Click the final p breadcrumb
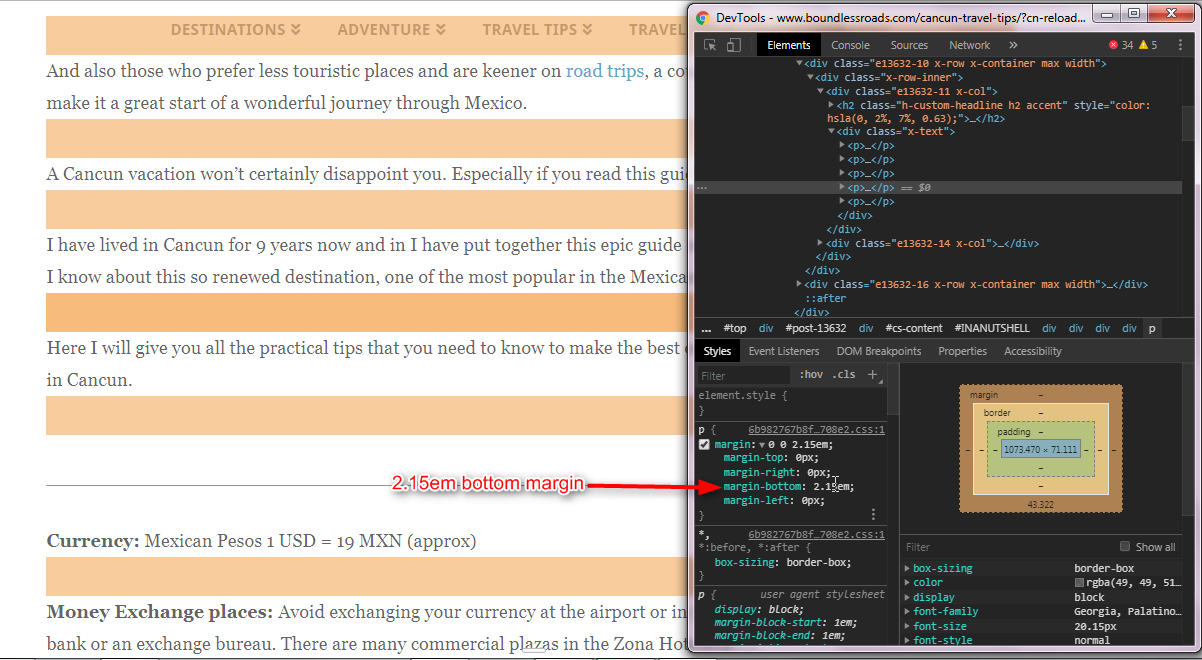This screenshot has height=660, width=1202. pos(1151,328)
